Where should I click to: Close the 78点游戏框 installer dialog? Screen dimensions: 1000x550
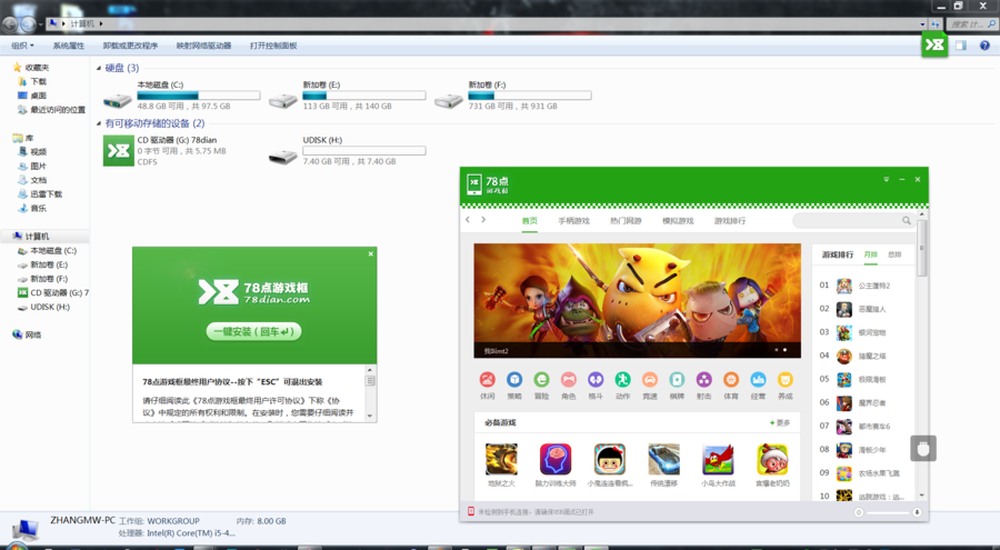coord(371,254)
